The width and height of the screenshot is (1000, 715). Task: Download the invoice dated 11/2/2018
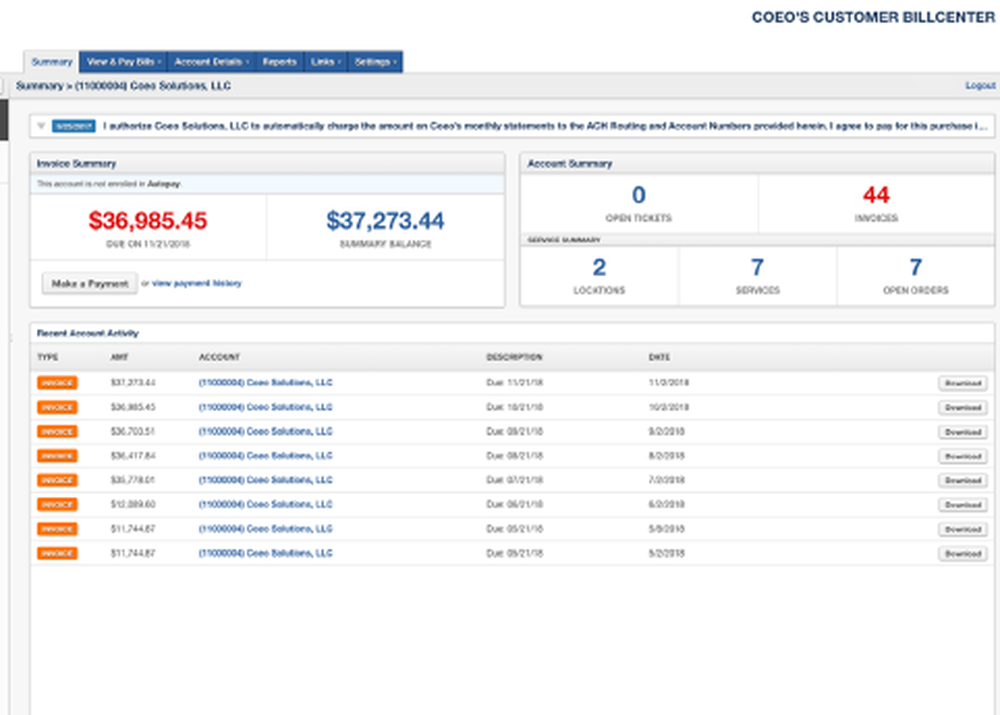point(962,383)
